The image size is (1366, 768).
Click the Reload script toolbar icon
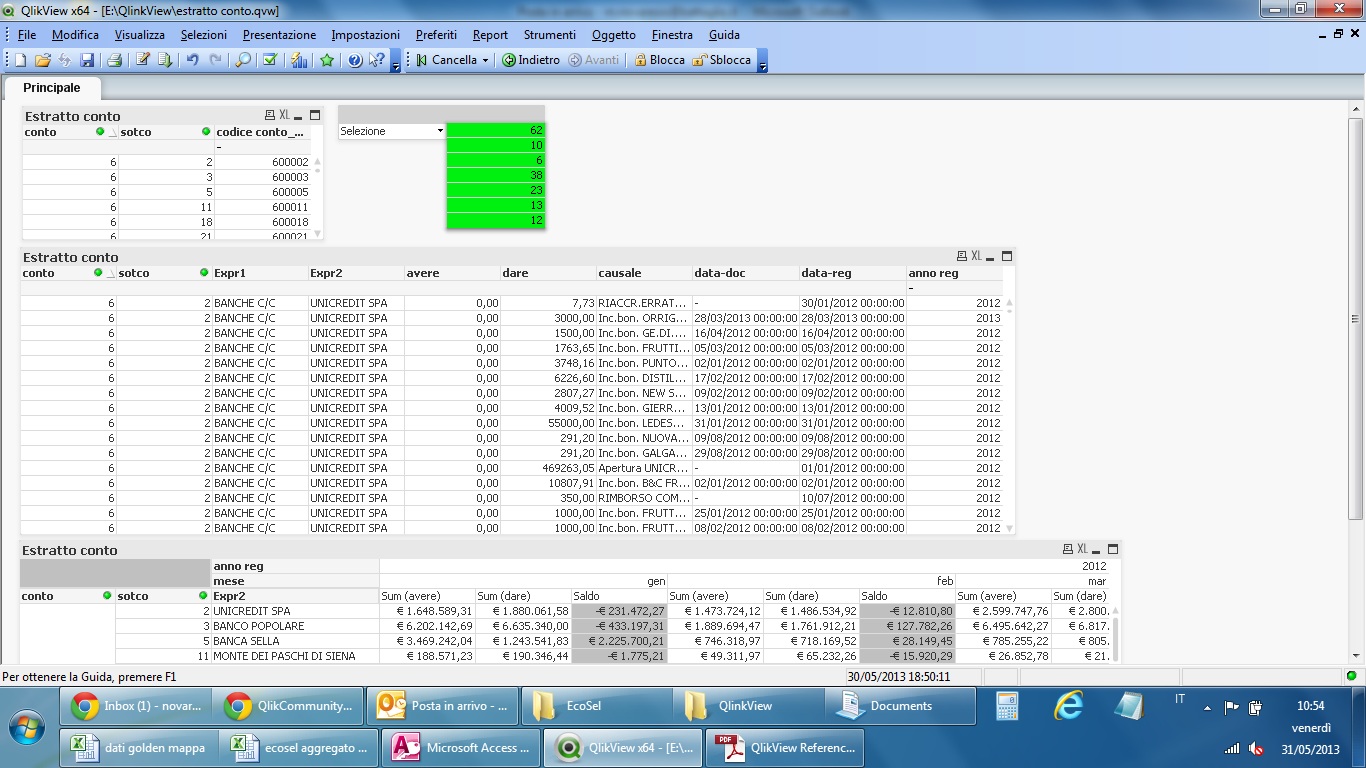165,60
